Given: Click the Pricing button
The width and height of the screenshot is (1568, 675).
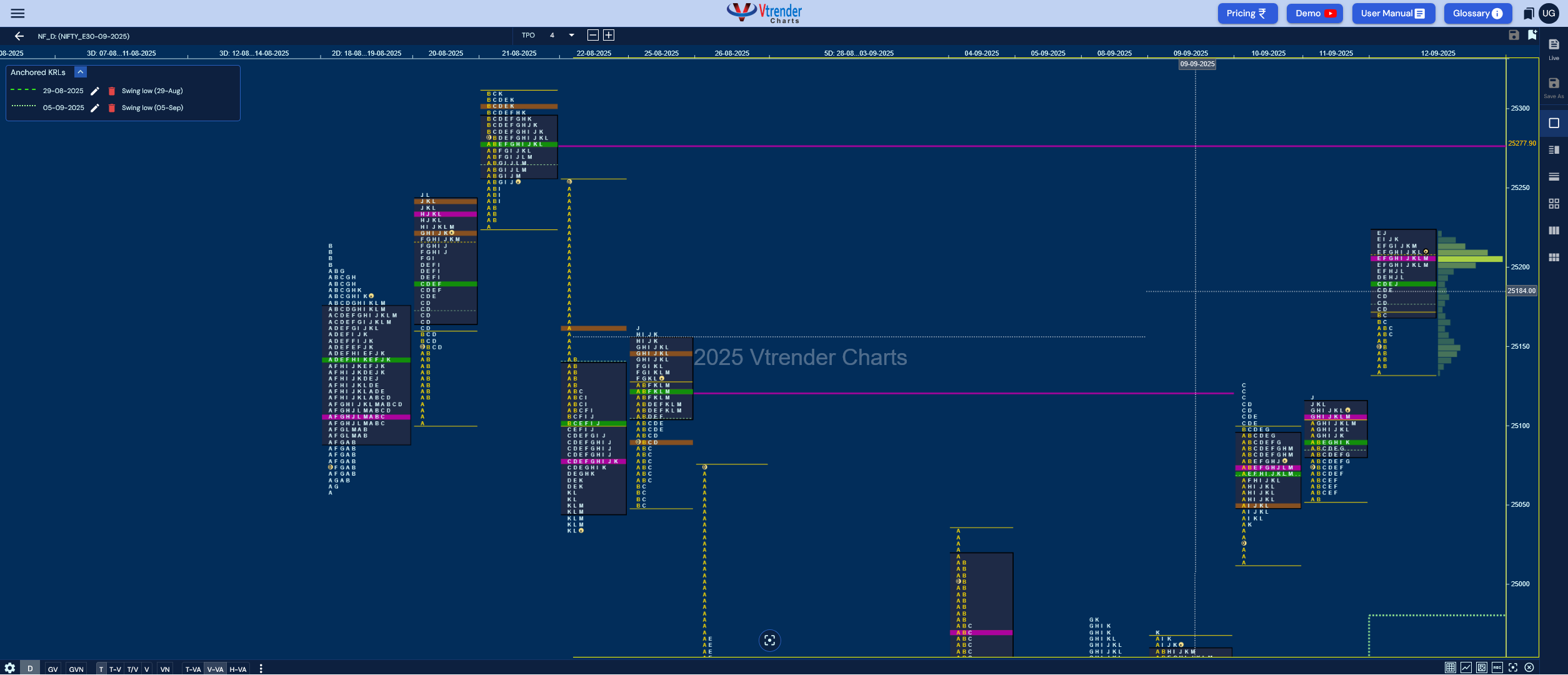Looking at the screenshot, I should tap(1247, 13).
